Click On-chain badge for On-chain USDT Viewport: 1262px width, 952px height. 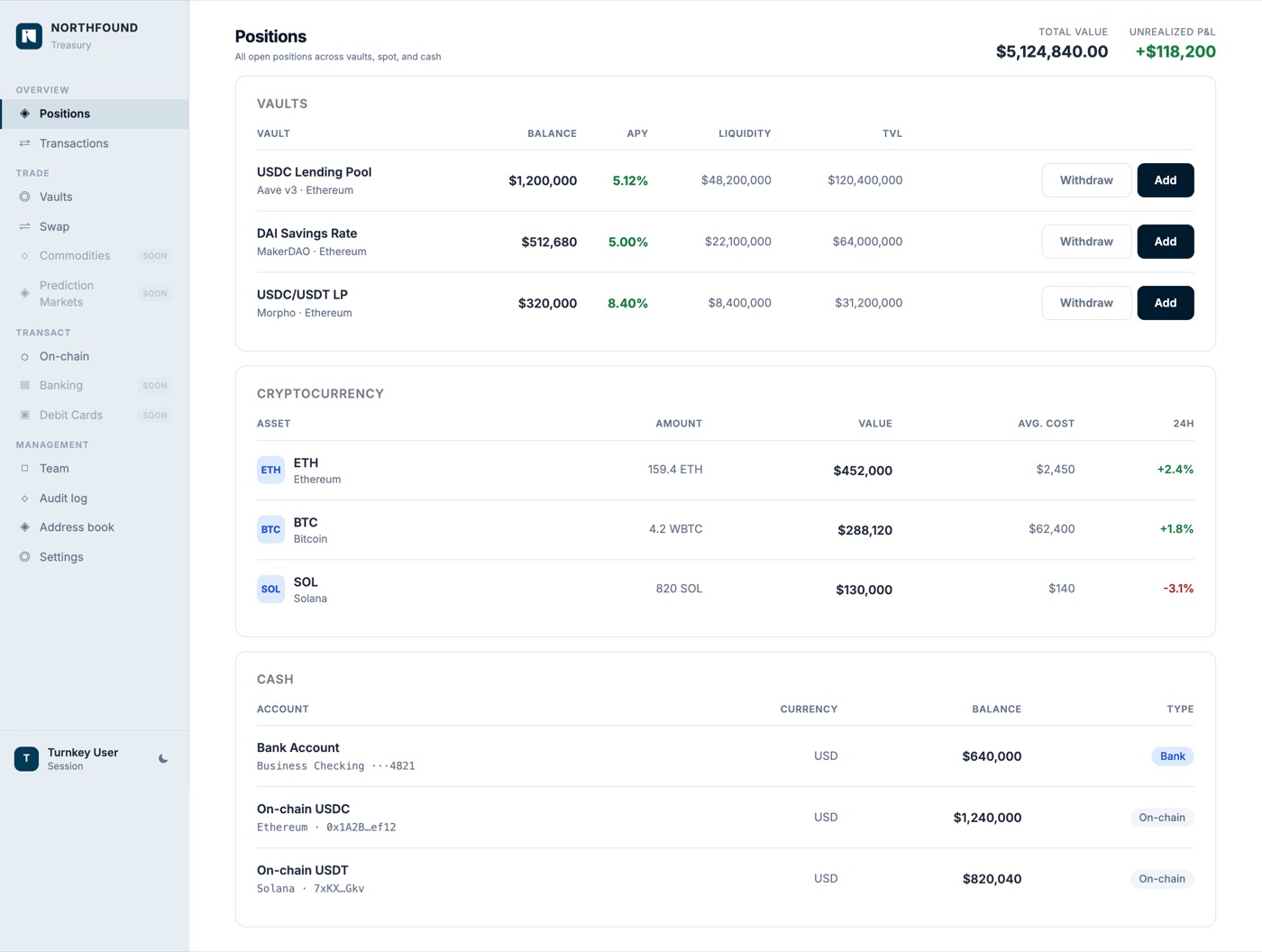[1162, 879]
